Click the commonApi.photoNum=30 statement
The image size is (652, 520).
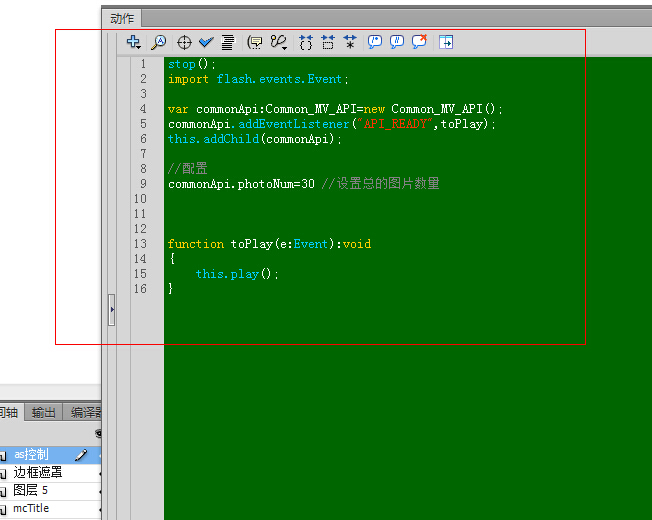[x=241, y=184]
